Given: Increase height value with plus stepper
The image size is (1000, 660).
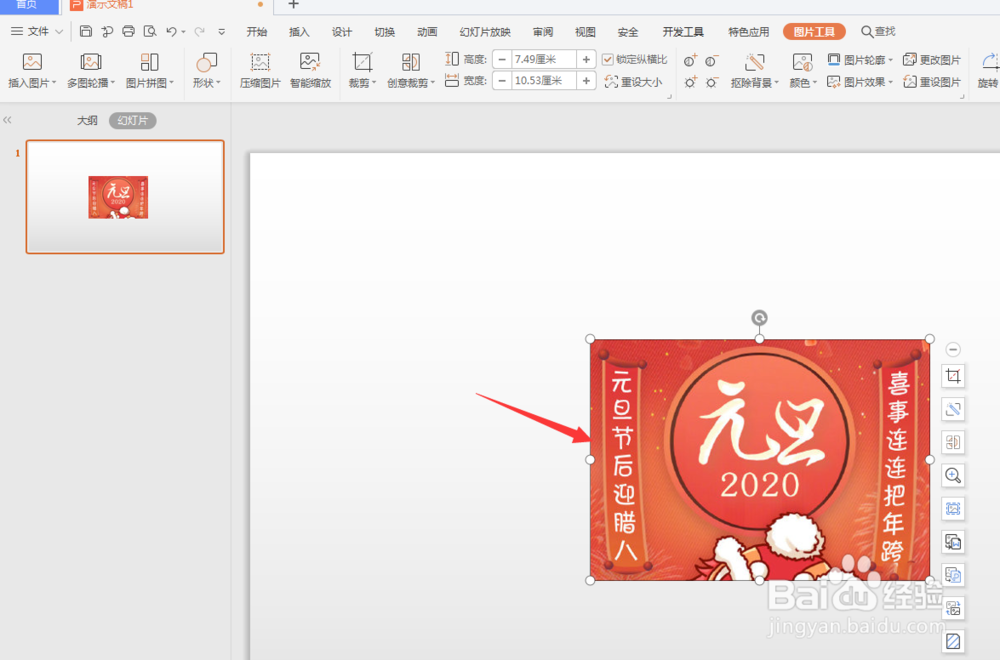Looking at the screenshot, I should (585, 59).
